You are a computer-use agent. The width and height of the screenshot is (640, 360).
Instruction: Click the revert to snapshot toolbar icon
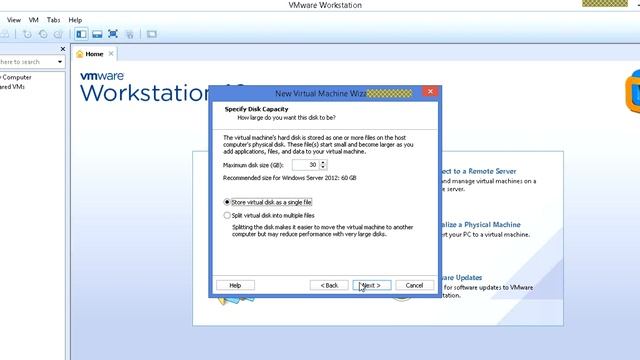coord(43,34)
